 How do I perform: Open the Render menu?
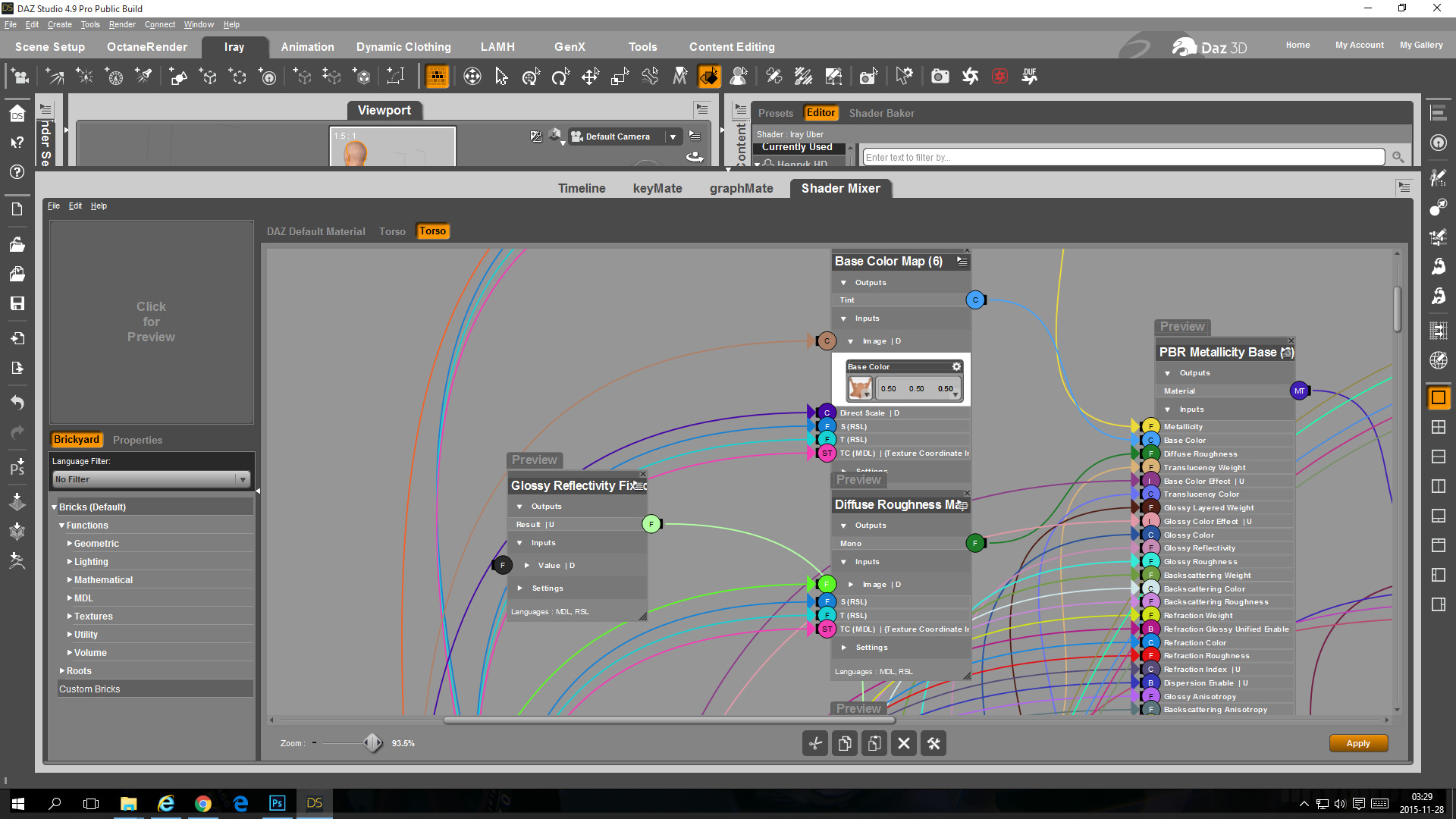click(x=121, y=24)
